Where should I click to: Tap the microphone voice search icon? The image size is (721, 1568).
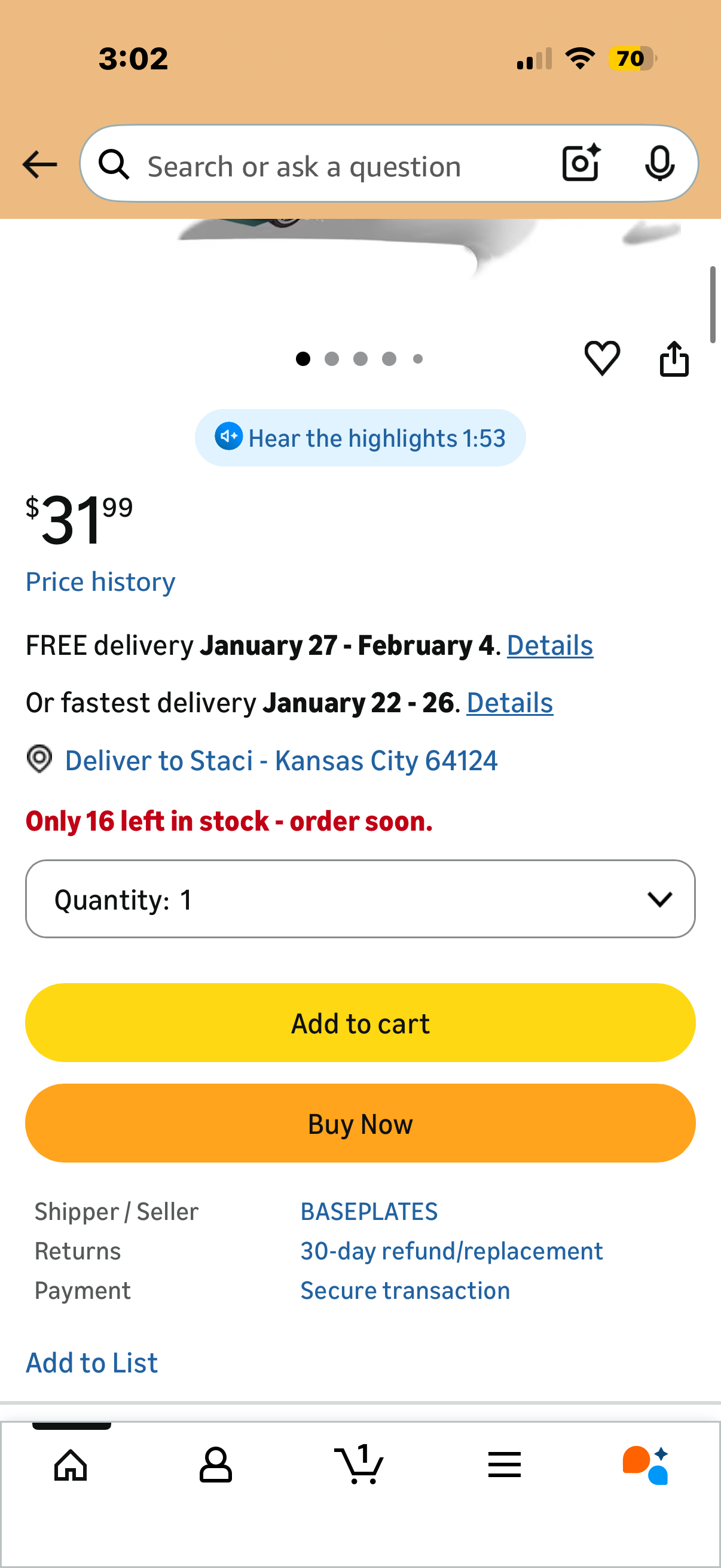(x=659, y=163)
